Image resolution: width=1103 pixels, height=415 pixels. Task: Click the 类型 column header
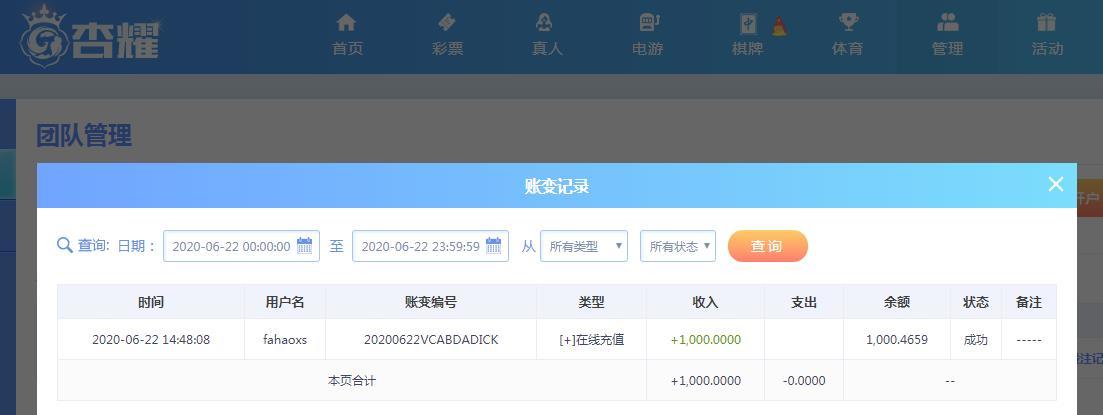point(592,302)
